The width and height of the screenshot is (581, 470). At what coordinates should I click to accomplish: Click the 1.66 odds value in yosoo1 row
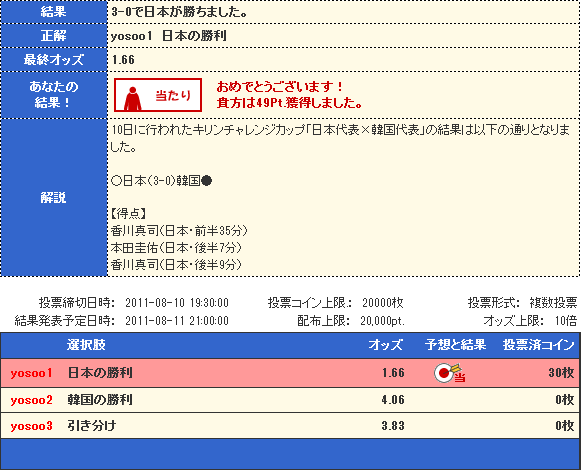[393, 373]
